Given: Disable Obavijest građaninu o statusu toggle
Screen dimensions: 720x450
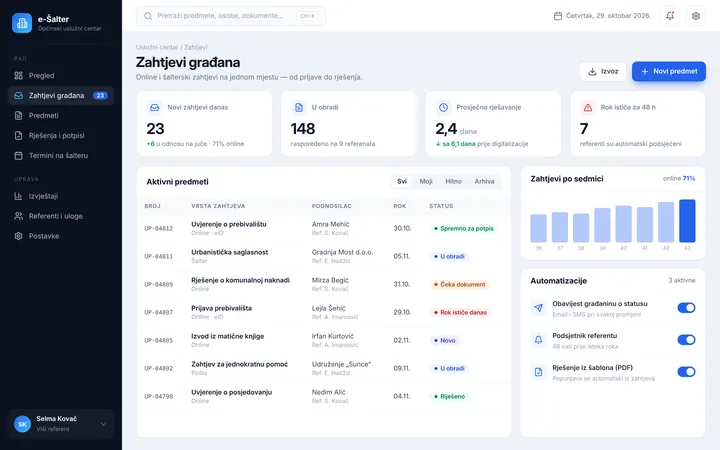Looking at the screenshot, I should click(686, 308).
